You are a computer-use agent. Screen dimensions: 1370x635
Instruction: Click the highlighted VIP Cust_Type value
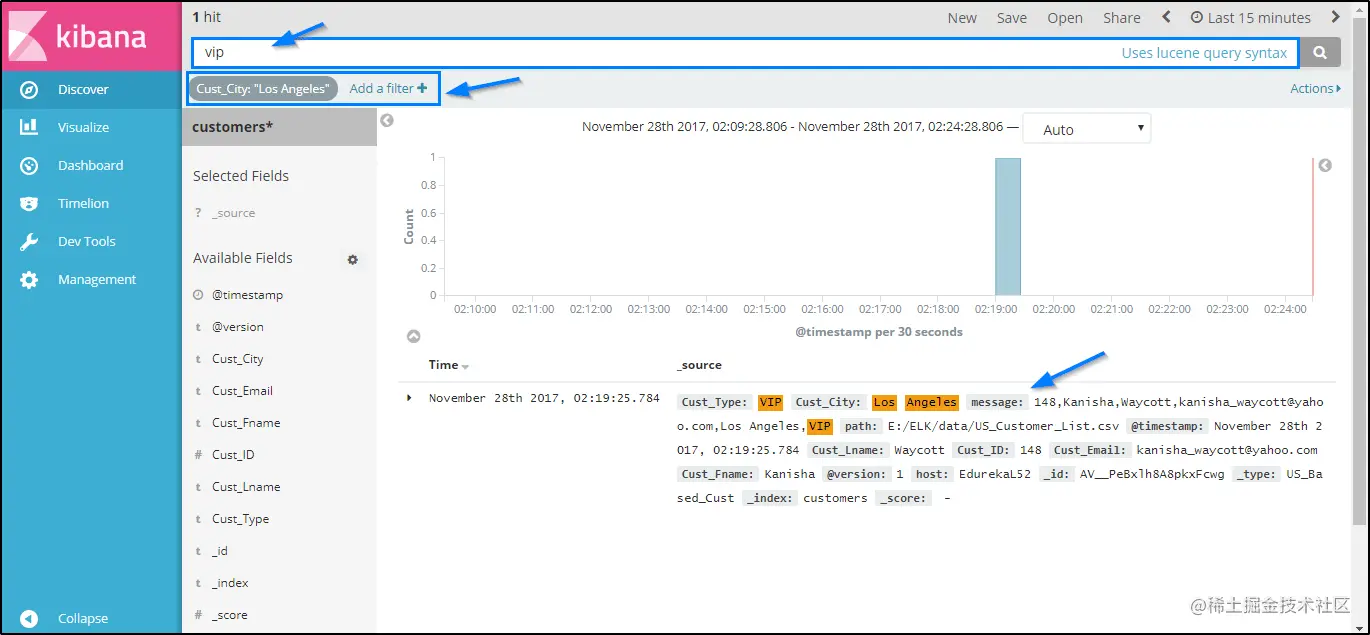coord(770,402)
